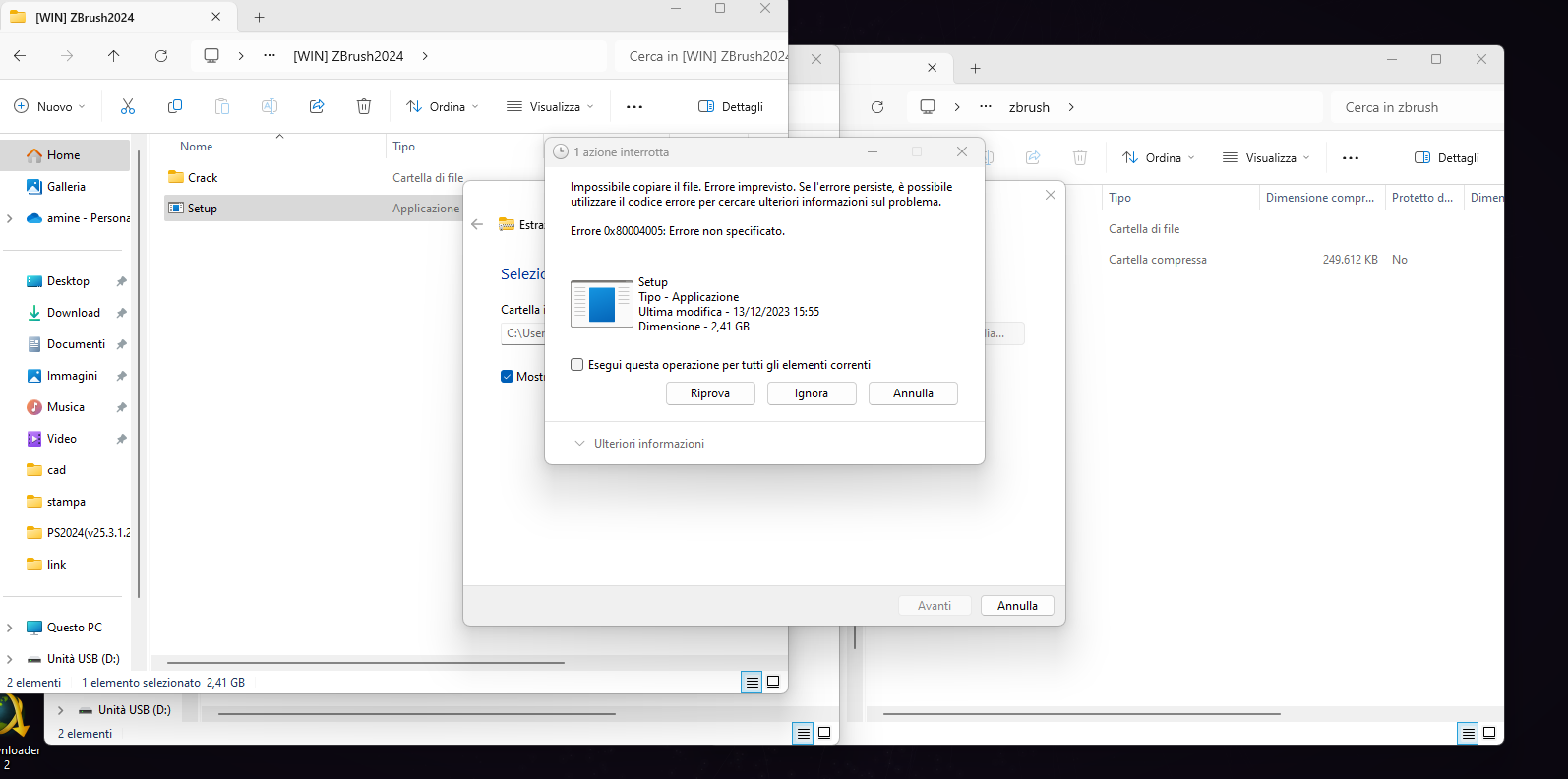This screenshot has height=779, width=1568.
Task: Click Annulla in the extraction wizard
Action: (1017, 606)
